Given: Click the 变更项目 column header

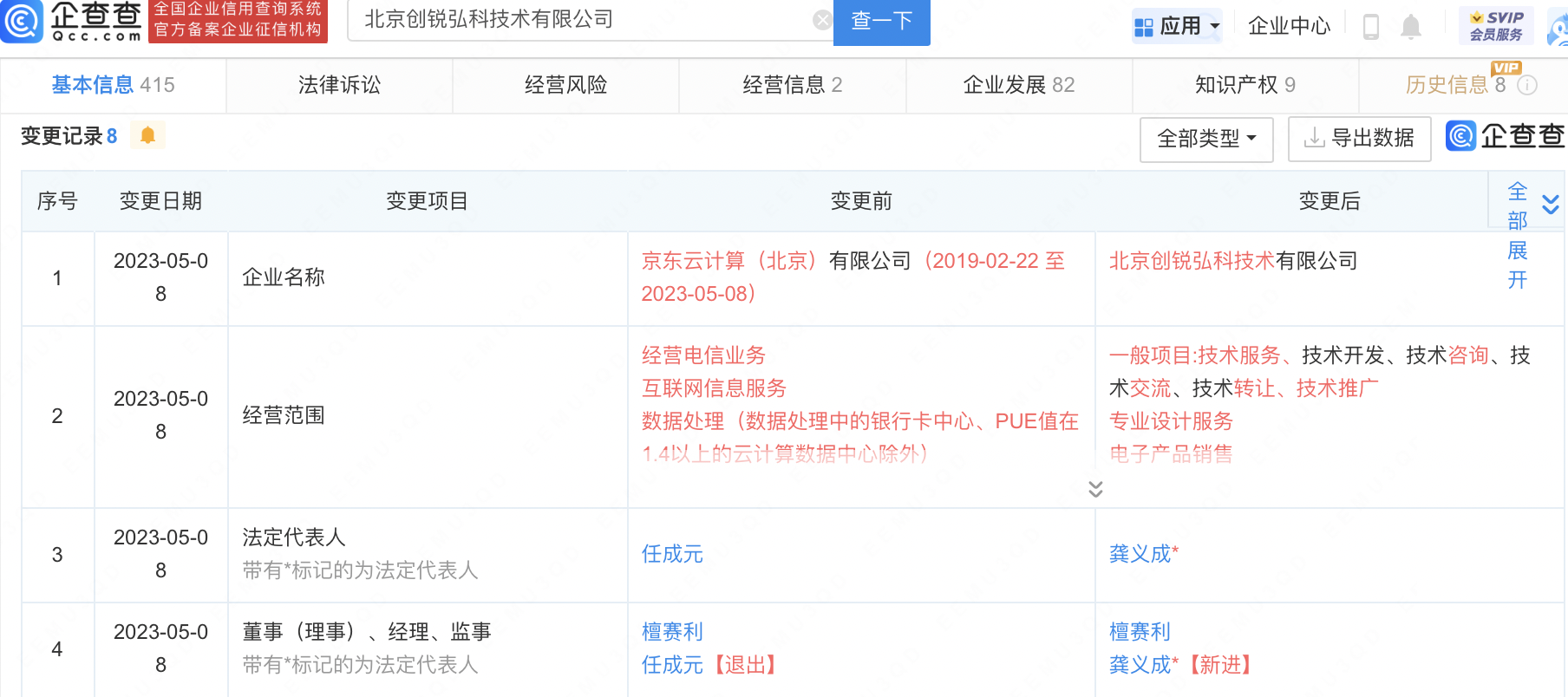Looking at the screenshot, I should click(427, 201).
